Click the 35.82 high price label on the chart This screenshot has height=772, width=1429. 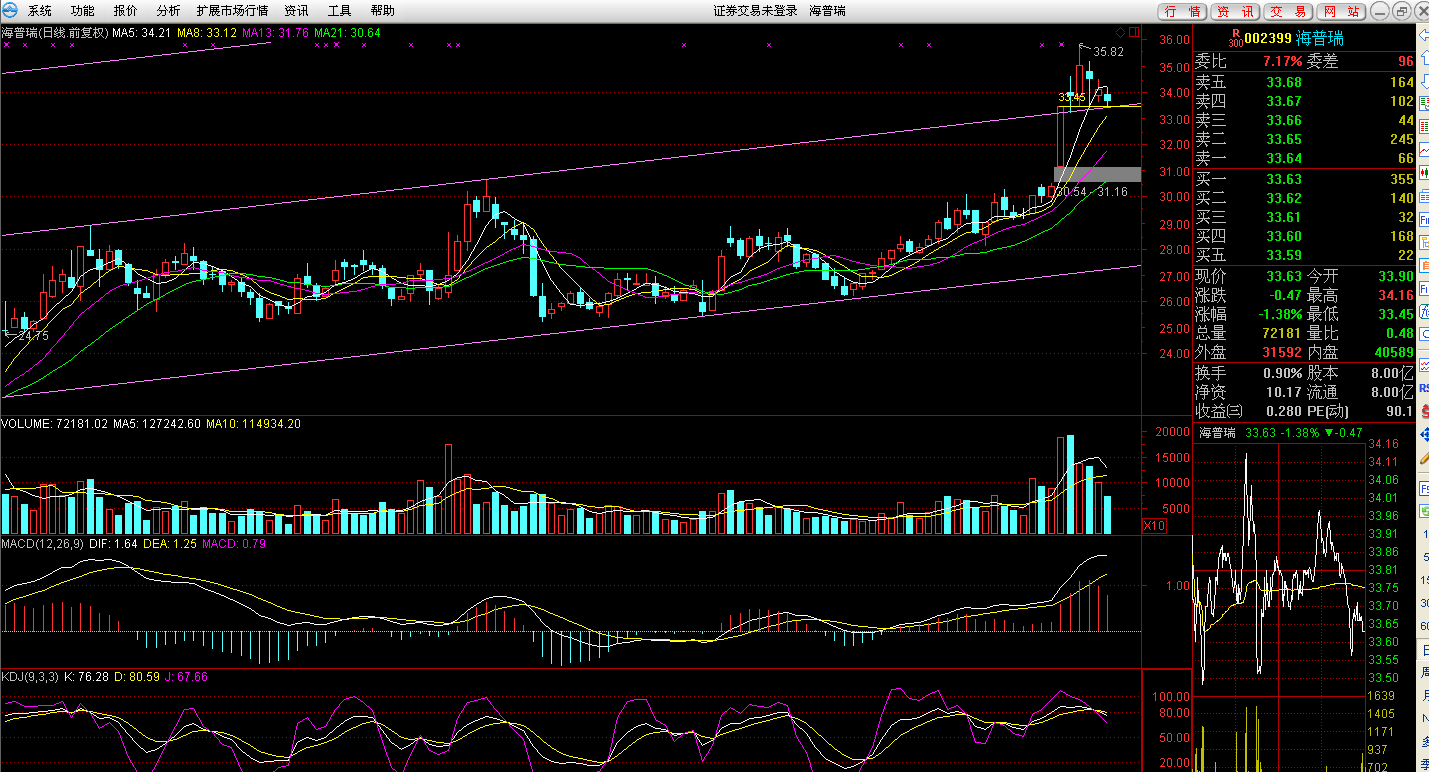pos(1108,52)
